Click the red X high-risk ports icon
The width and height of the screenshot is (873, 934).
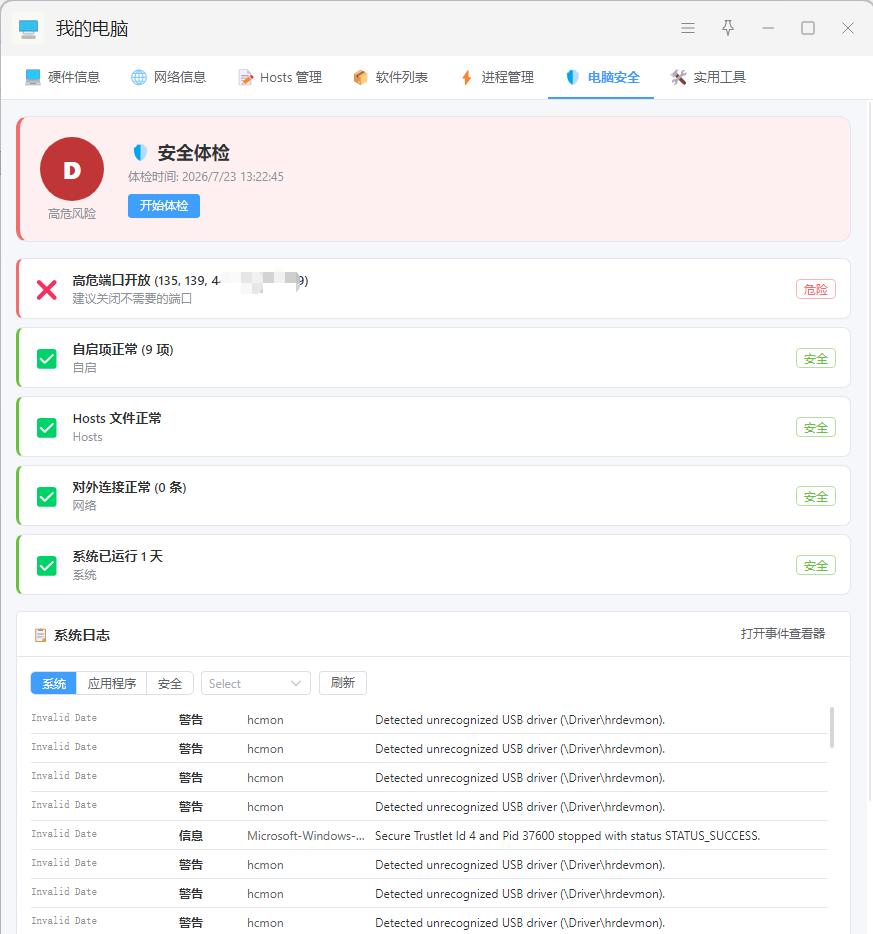point(46,290)
